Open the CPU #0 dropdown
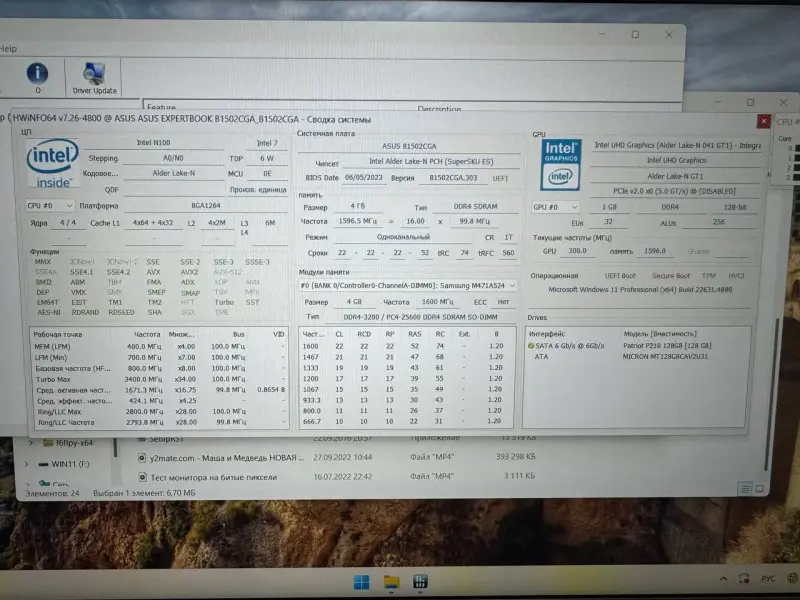Screen dimensions: 800x600 tap(50, 206)
